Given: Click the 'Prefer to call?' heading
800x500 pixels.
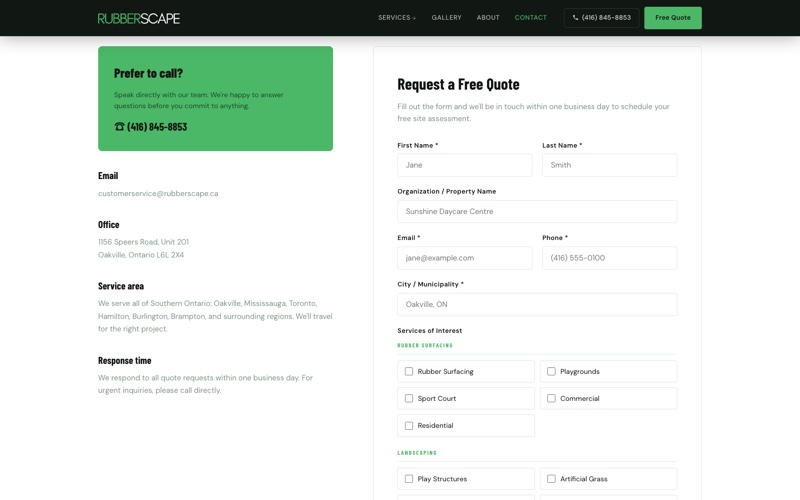Looking at the screenshot, I should [148, 73].
